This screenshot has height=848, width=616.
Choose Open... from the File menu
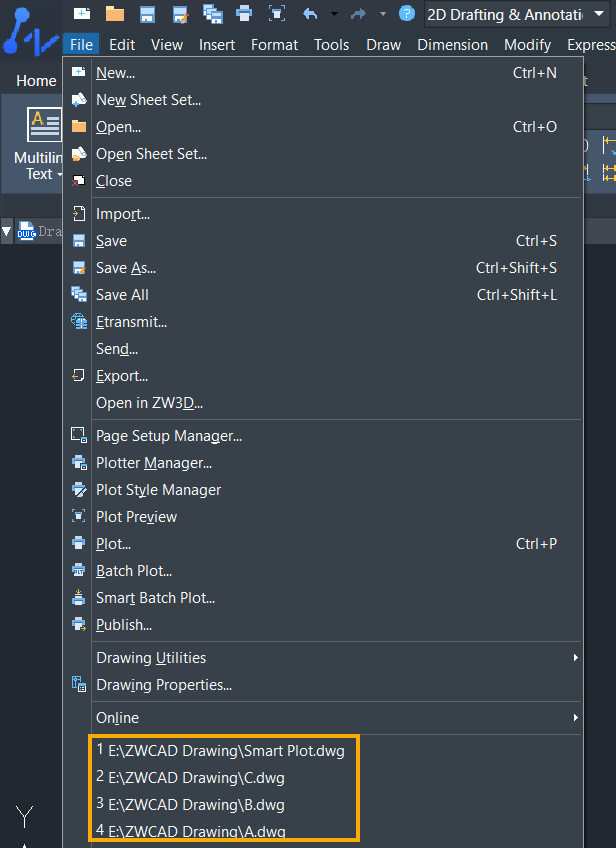click(323, 127)
